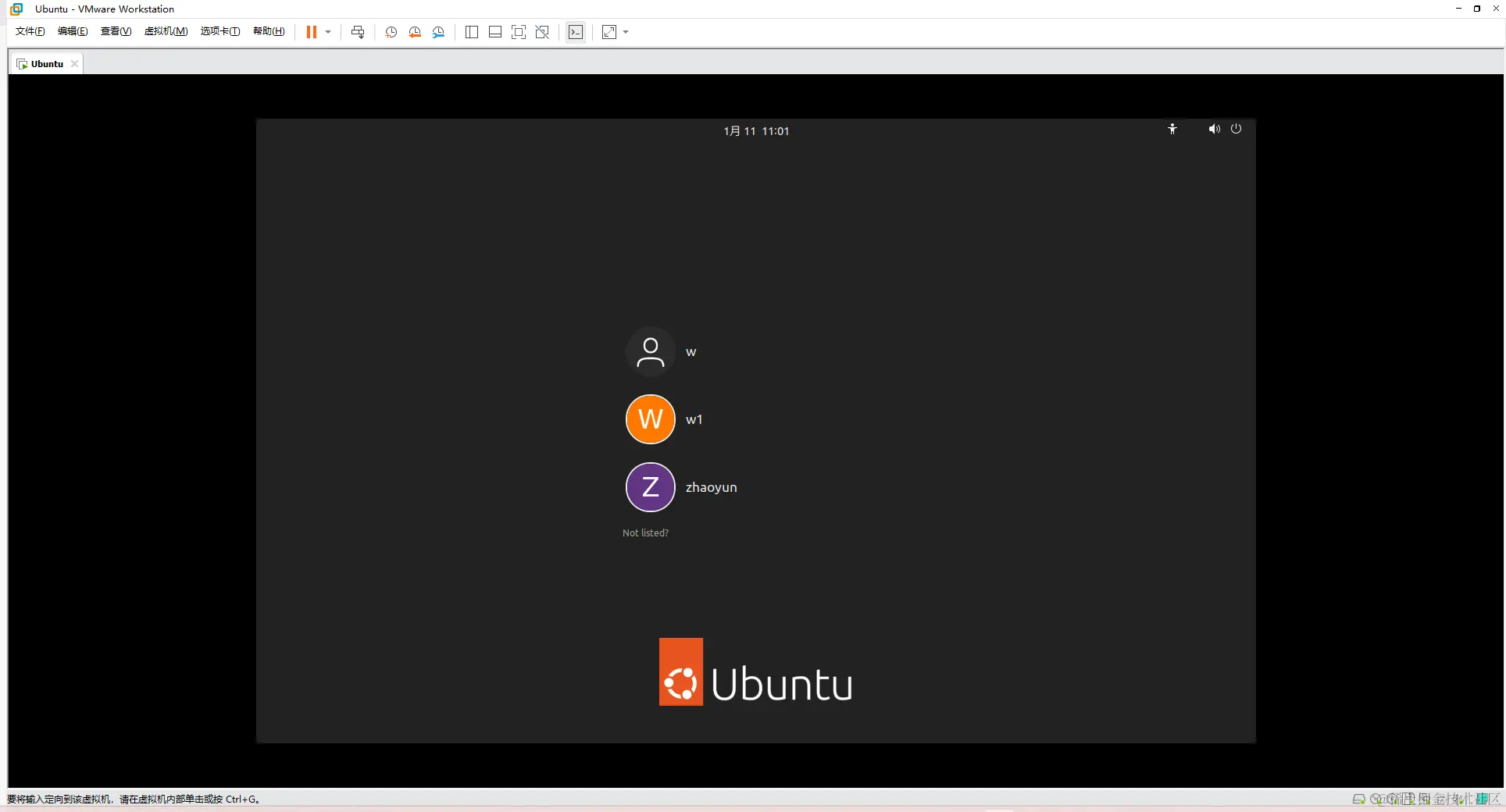
Task: Toggle the thumbnail bar view
Action: tap(495, 32)
